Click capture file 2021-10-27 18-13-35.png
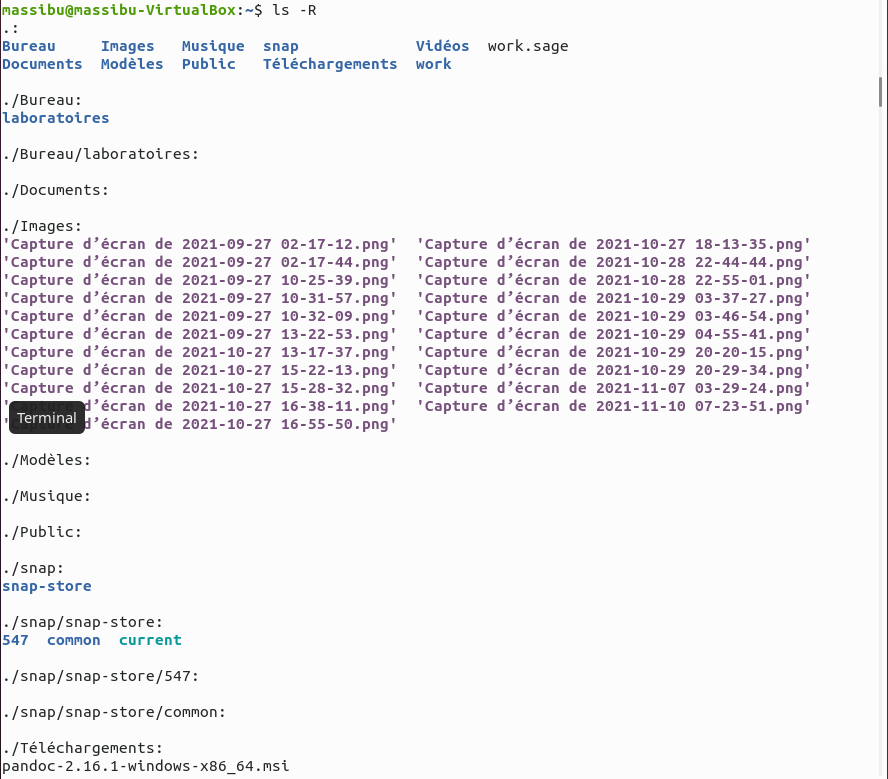Image resolution: width=888 pixels, height=779 pixels. click(x=613, y=245)
